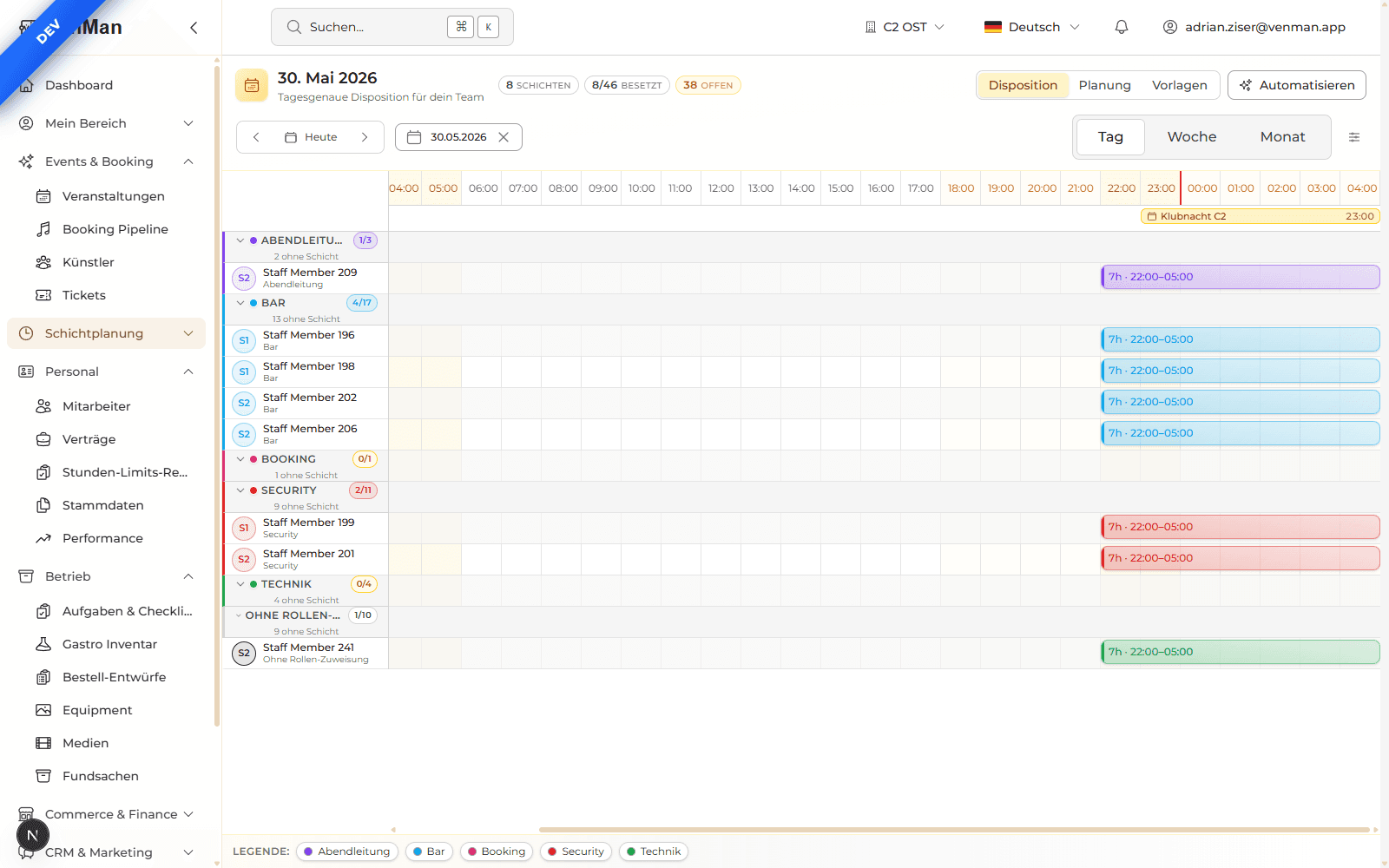
Task: Collapse the ABENDLEITU... role group
Action: click(240, 240)
